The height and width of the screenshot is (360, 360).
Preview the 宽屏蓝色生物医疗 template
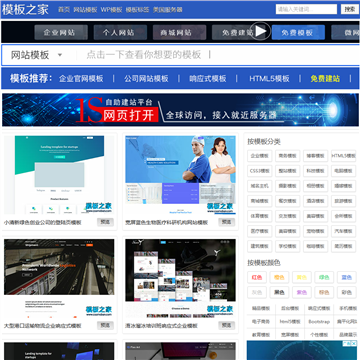pyautogui.click(x=227, y=222)
